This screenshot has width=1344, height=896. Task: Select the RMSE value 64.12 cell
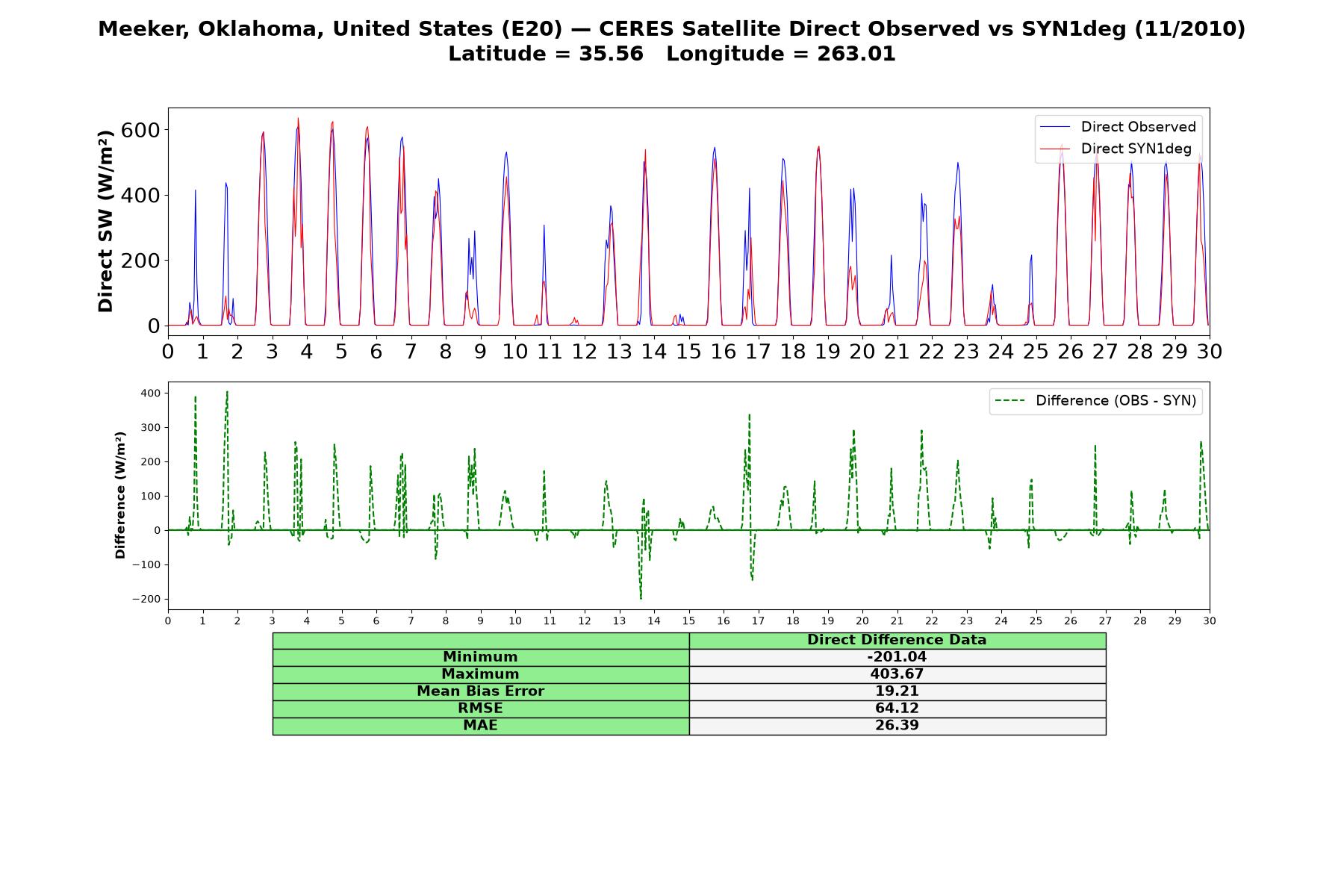click(x=897, y=709)
